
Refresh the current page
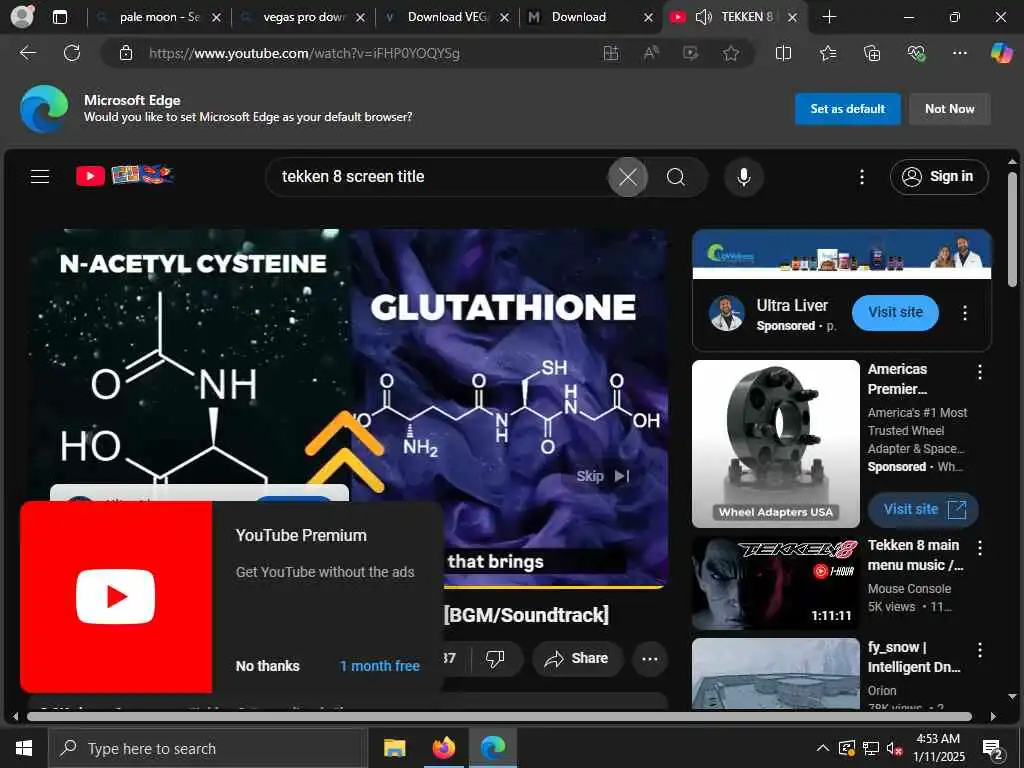tap(72, 53)
